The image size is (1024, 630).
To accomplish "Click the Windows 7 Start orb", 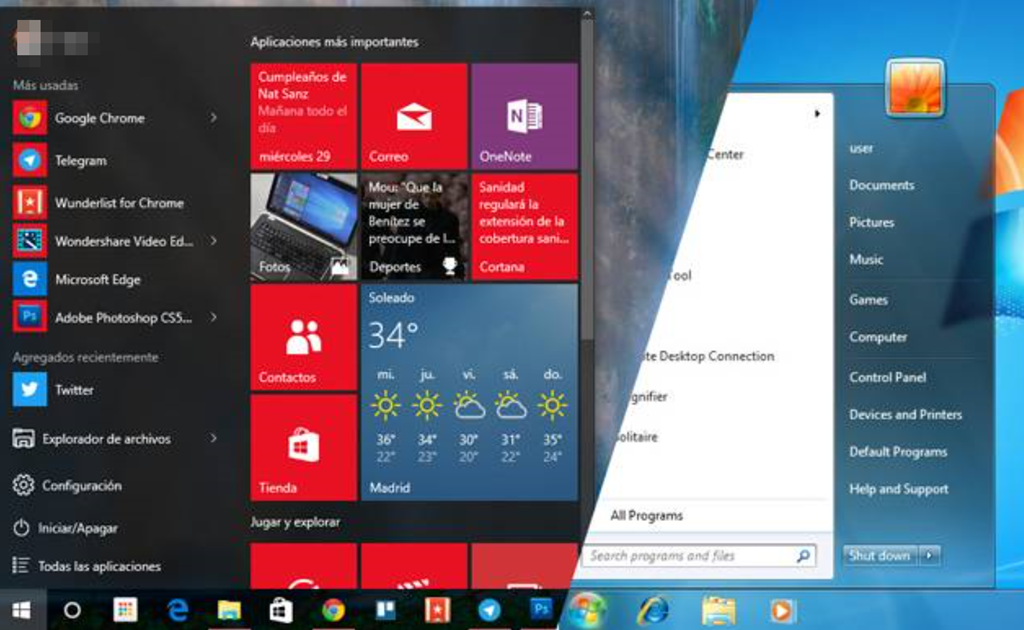I will (587, 609).
